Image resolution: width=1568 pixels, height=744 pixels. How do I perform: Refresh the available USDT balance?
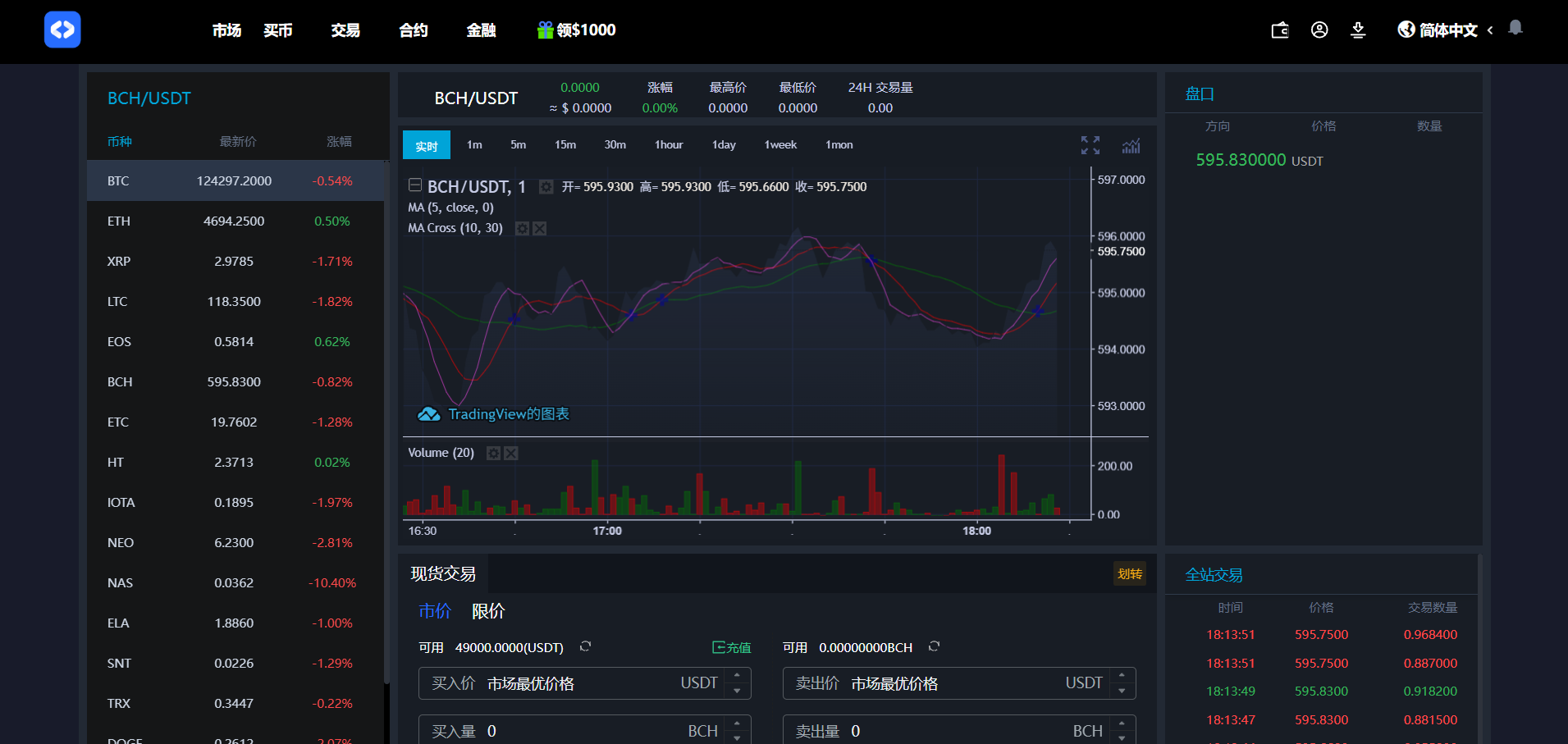click(x=585, y=646)
